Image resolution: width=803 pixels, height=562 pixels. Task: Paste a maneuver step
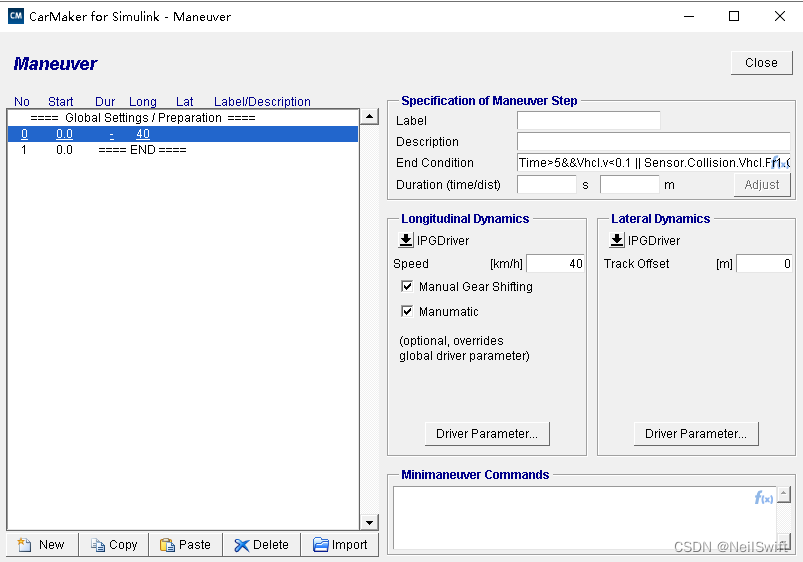point(185,545)
